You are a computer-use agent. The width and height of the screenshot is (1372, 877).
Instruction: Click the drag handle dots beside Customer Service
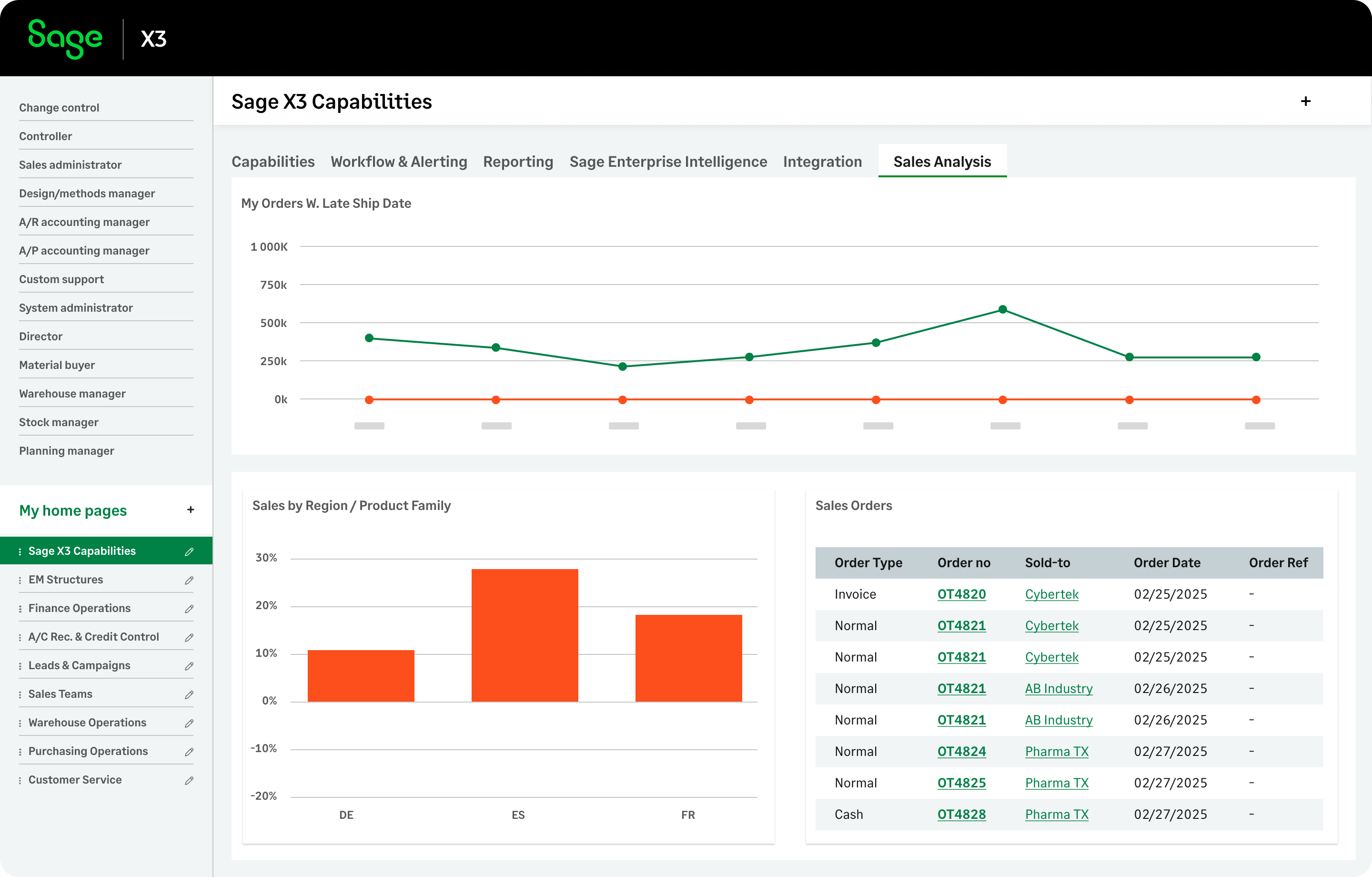coord(20,780)
